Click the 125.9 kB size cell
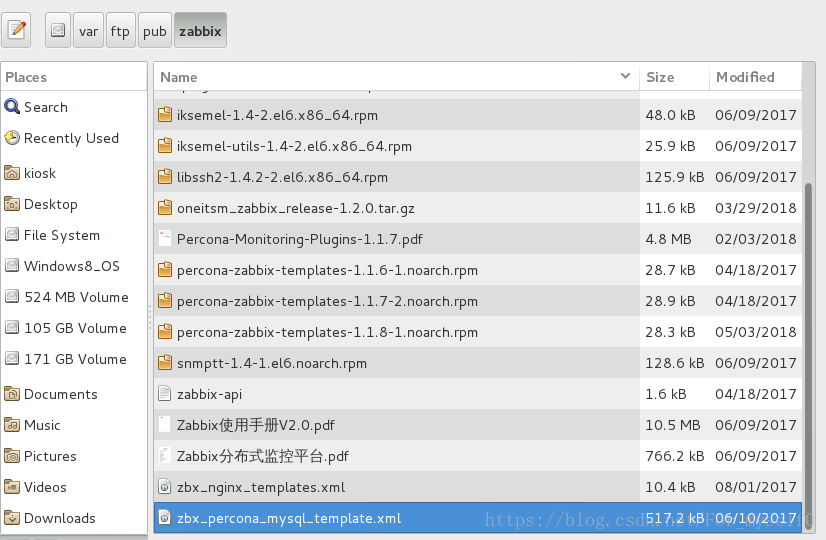 click(x=674, y=177)
